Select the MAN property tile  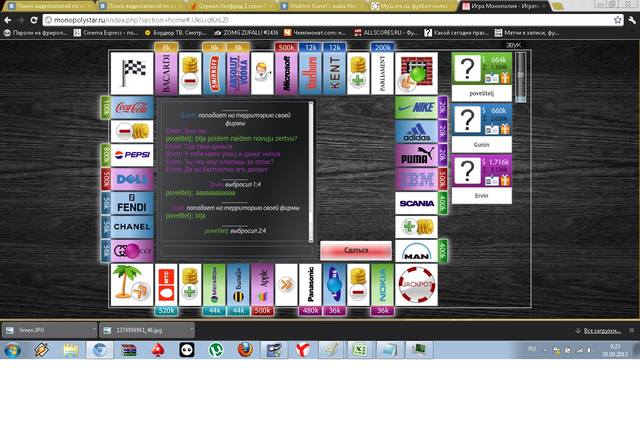416,251
